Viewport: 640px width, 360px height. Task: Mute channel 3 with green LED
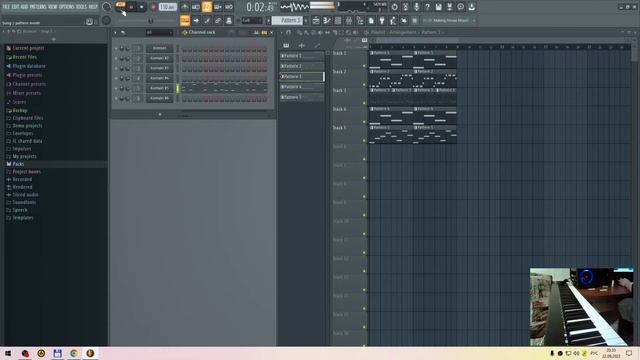pos(116,69)
